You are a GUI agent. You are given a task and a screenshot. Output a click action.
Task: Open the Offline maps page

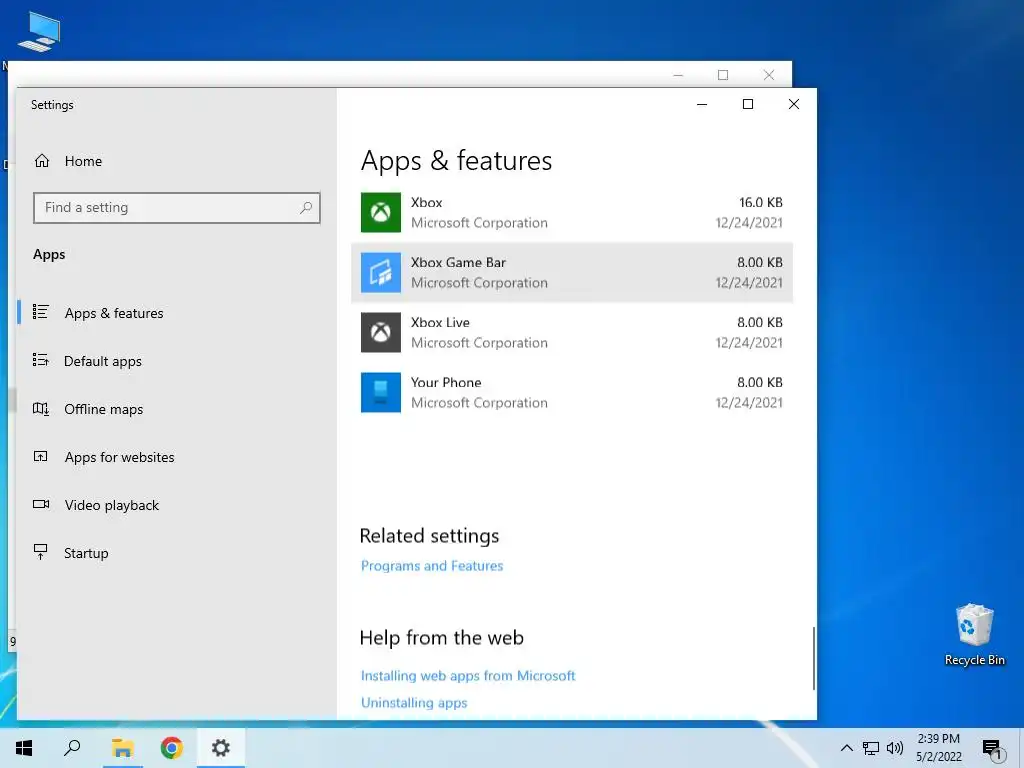(103, 409)
